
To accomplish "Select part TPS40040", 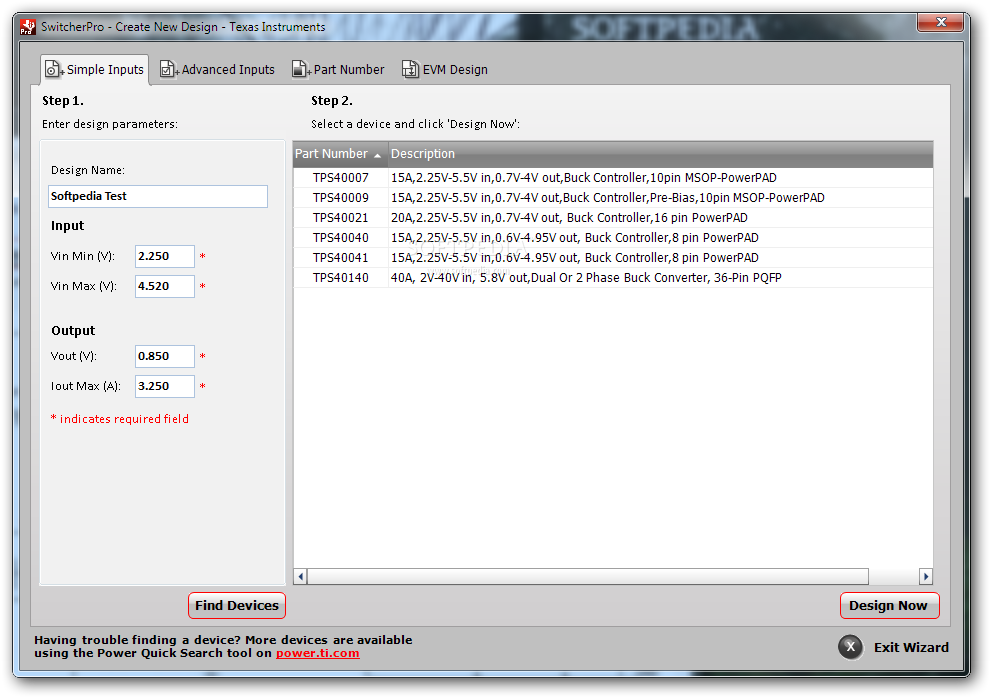I will [341, 238].
